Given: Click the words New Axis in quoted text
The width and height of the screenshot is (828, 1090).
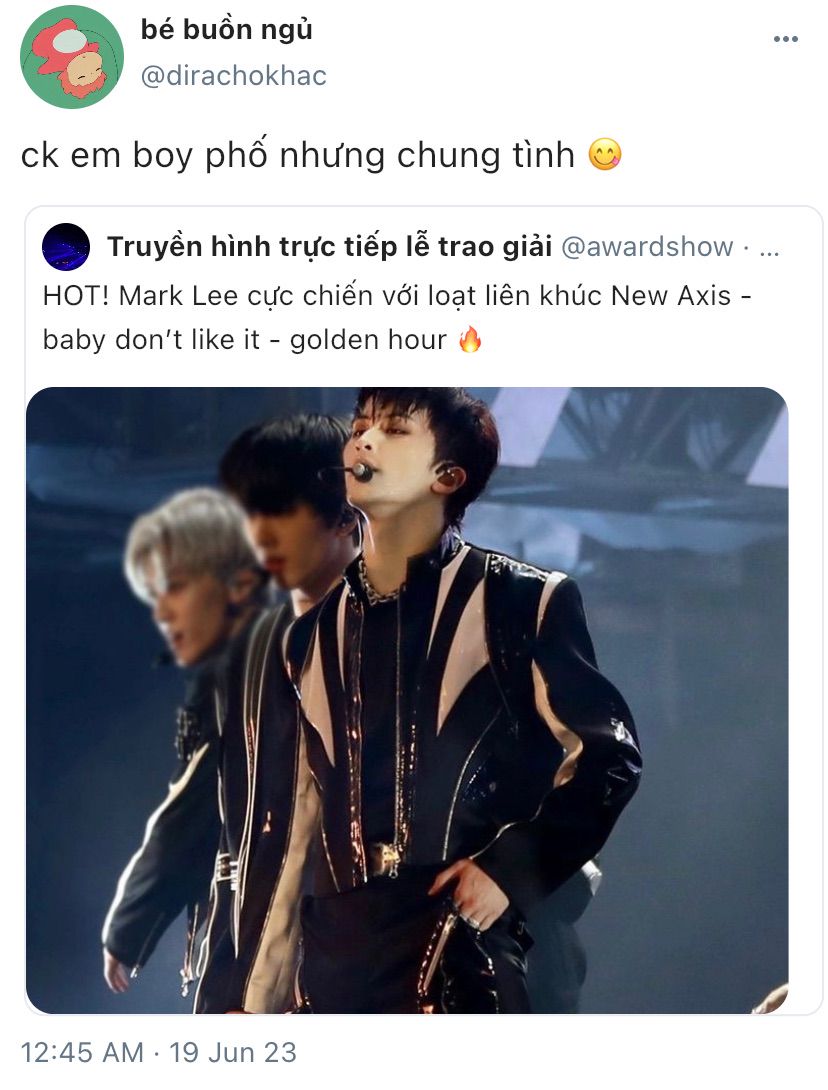Looking at the screenshot, I should pos(671,296).
